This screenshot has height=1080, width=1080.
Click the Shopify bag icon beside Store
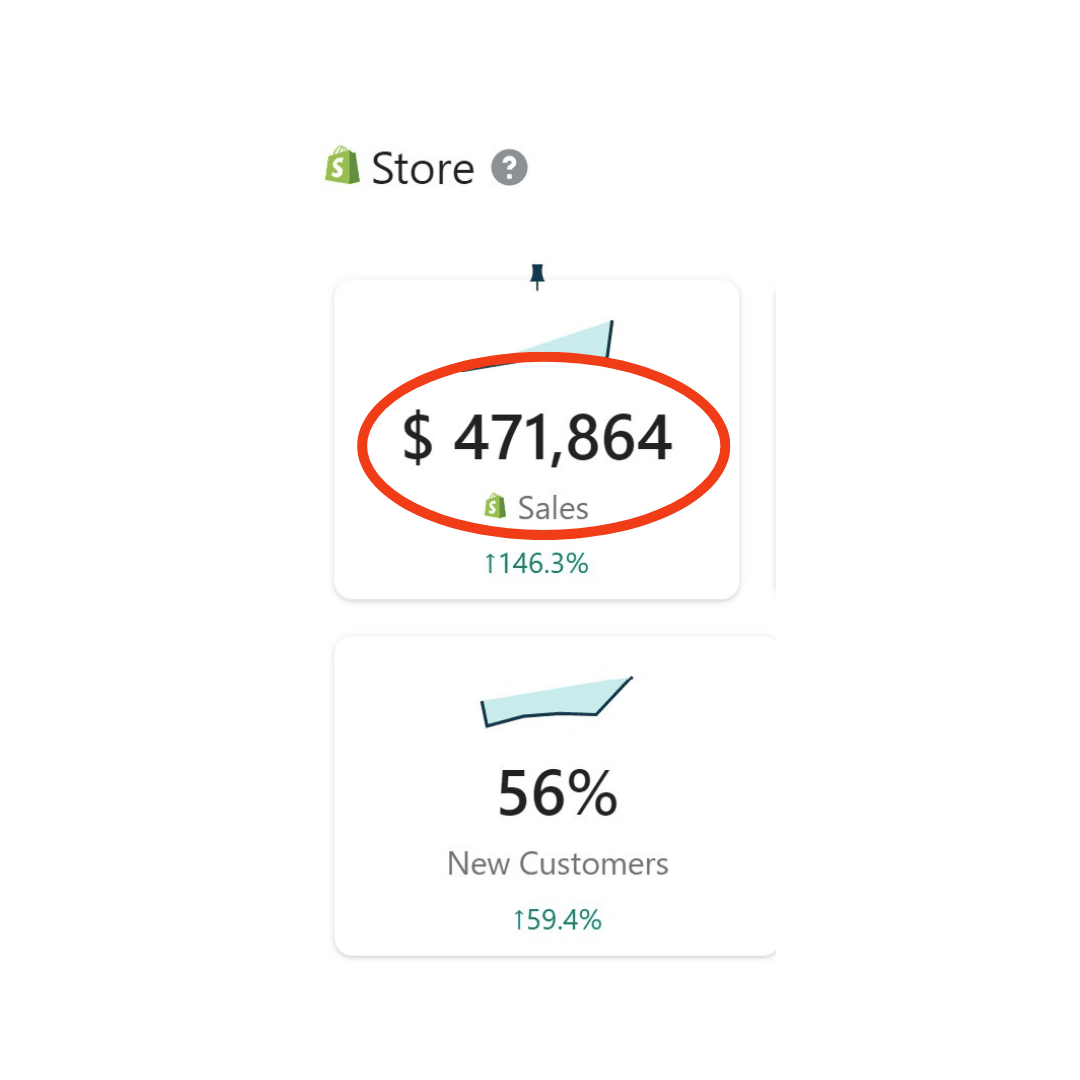342,166
